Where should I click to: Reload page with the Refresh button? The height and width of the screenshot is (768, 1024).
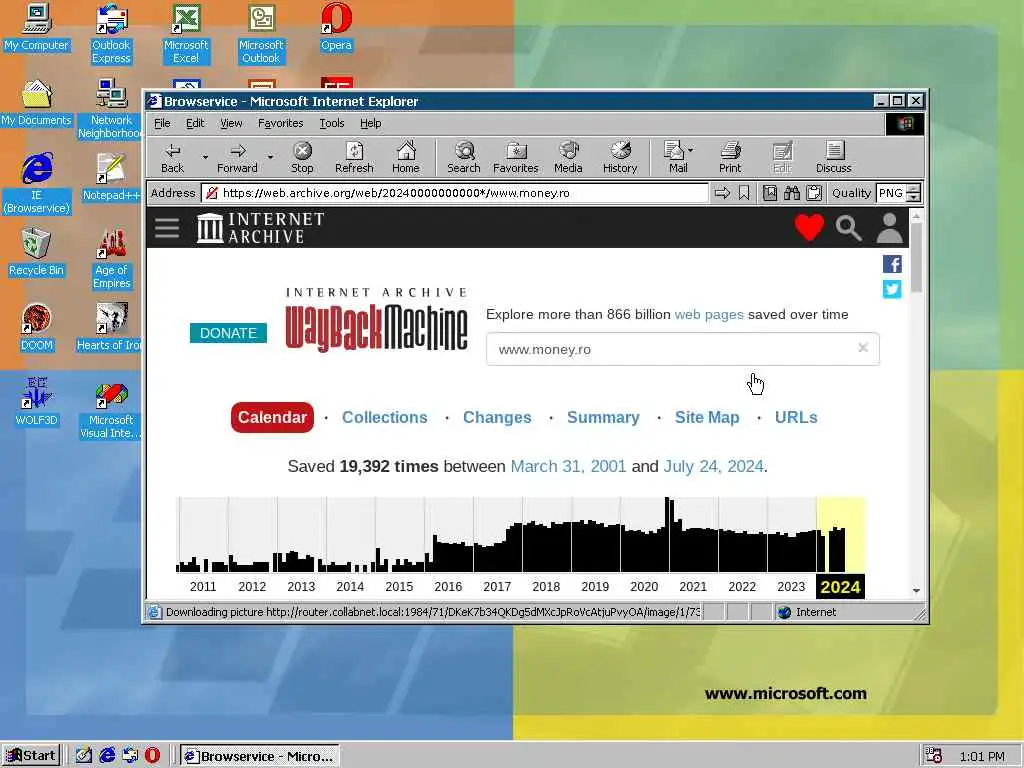(354, 158)
